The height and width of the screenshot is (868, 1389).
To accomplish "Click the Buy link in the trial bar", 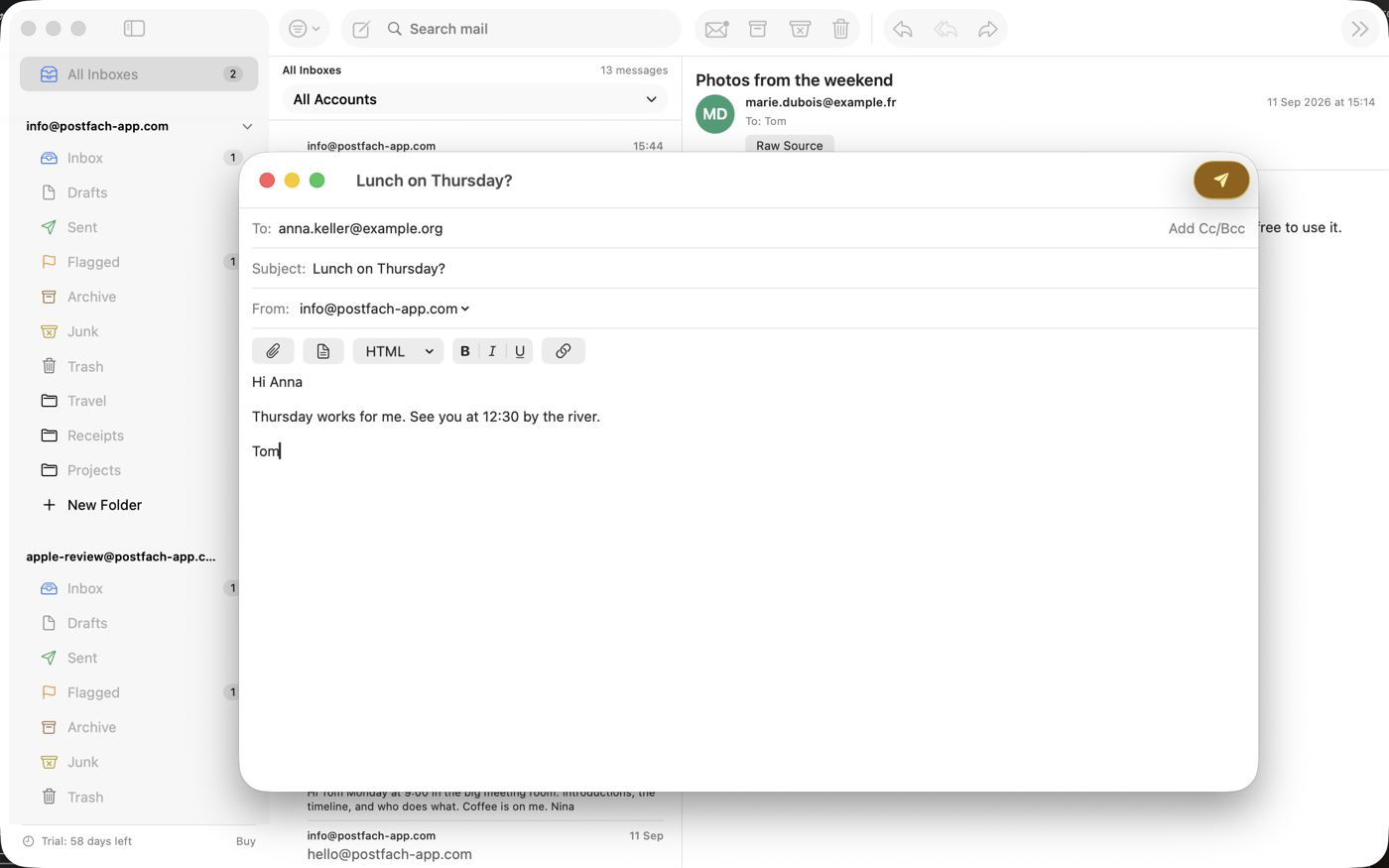I will point(246,841).
